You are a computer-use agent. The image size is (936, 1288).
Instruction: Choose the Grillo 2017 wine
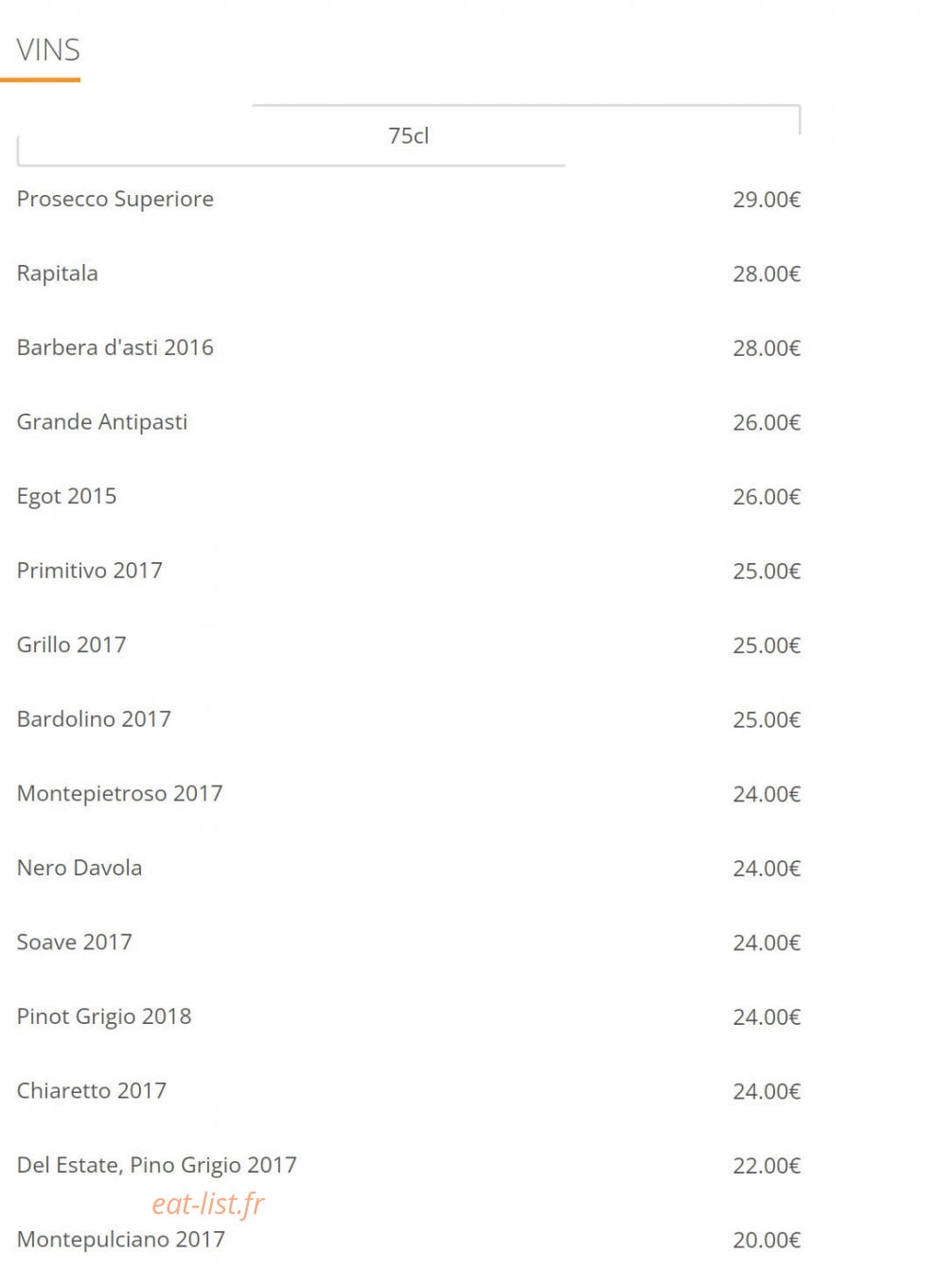point(71,644)
